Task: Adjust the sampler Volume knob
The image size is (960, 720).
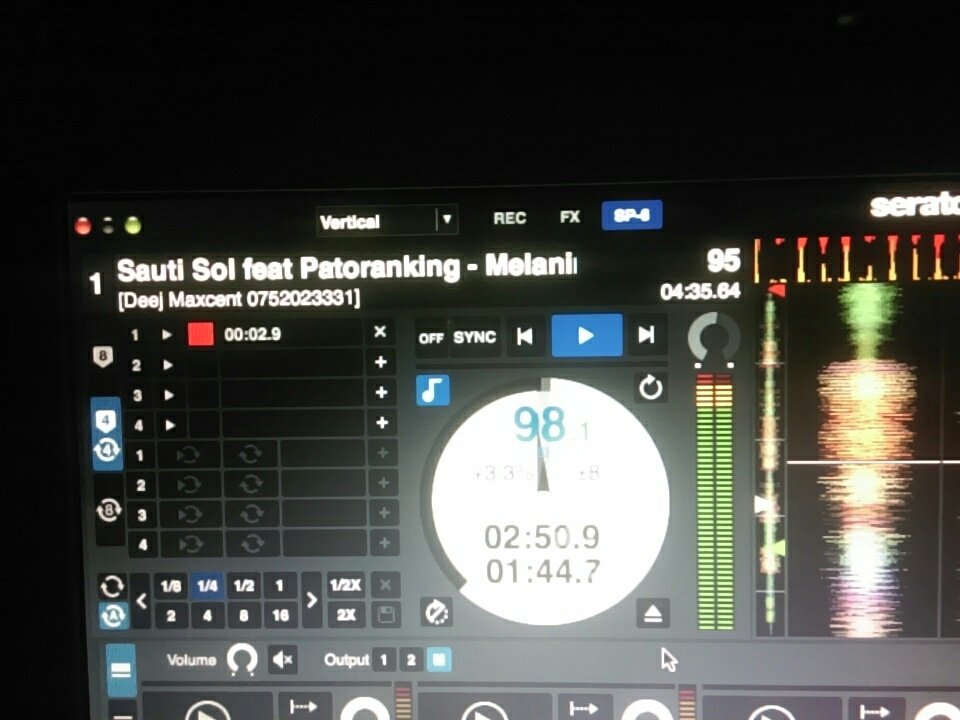Action: (x=242, y=660)
